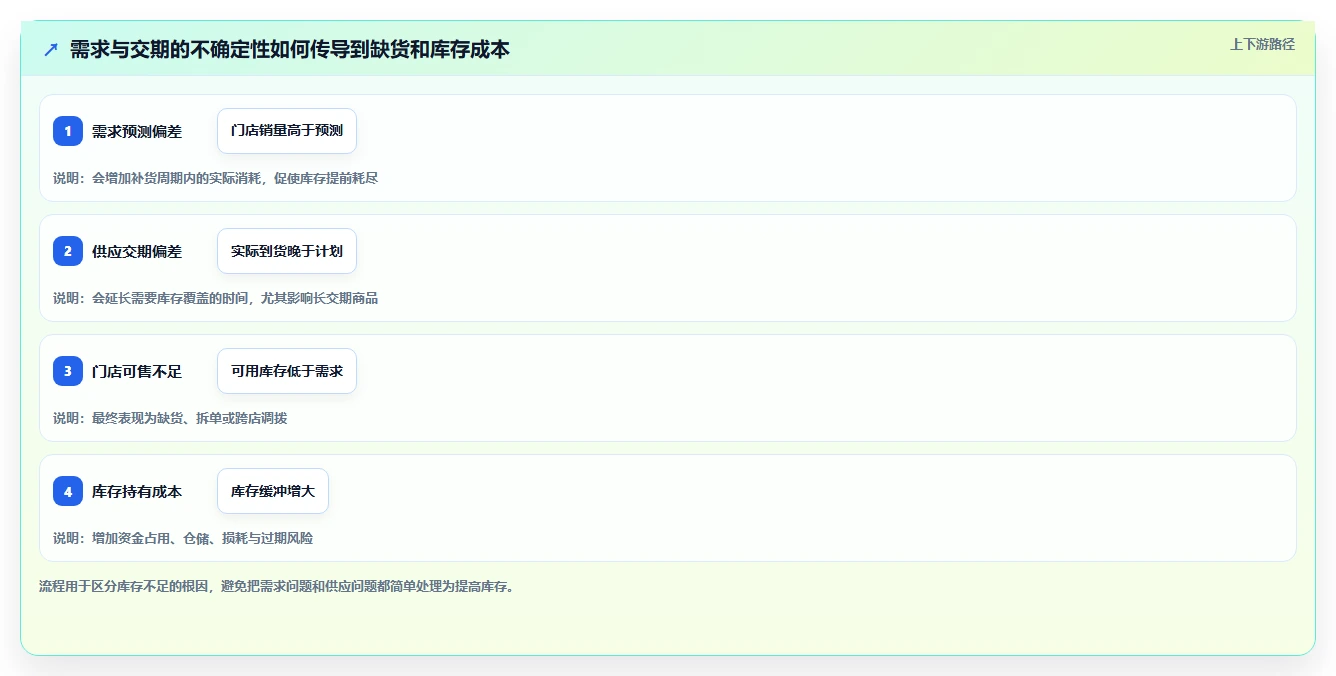Click the 上下游路径 label
The width and height of the screenshot is (1336, 676).
(x=1262, y=44)
